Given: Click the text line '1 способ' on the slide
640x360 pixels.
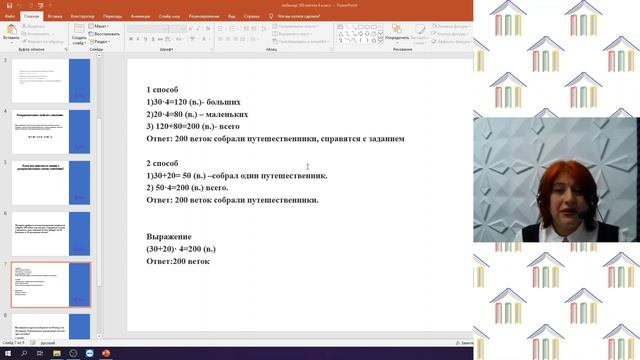Looking at the screenshot, I should point(162,89).
